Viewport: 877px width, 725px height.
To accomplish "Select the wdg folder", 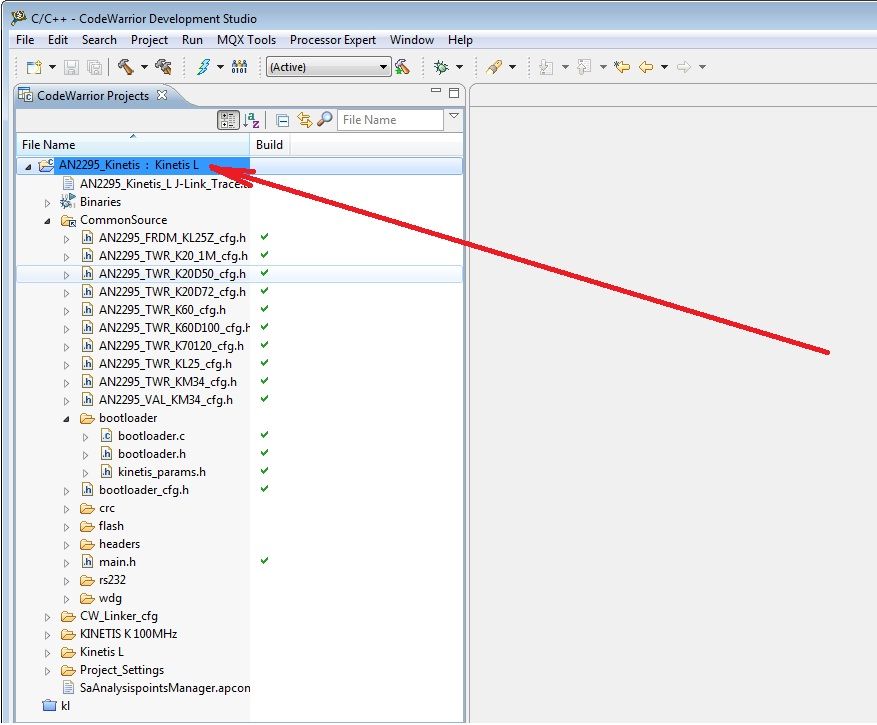I will point(110,598).
